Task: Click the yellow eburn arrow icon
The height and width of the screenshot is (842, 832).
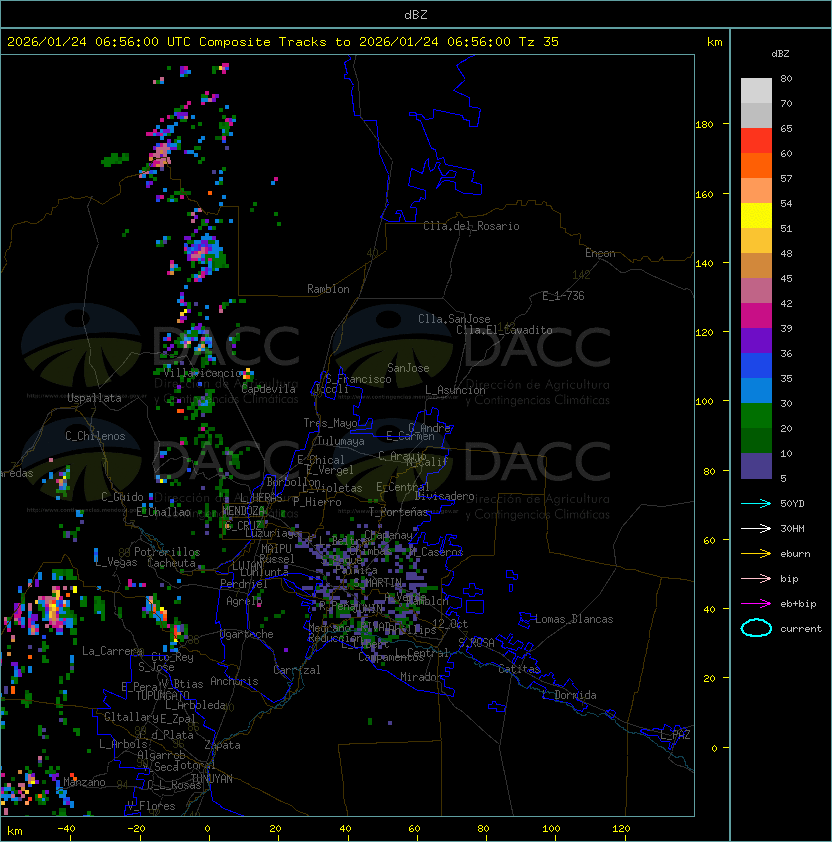Action: 756,553
